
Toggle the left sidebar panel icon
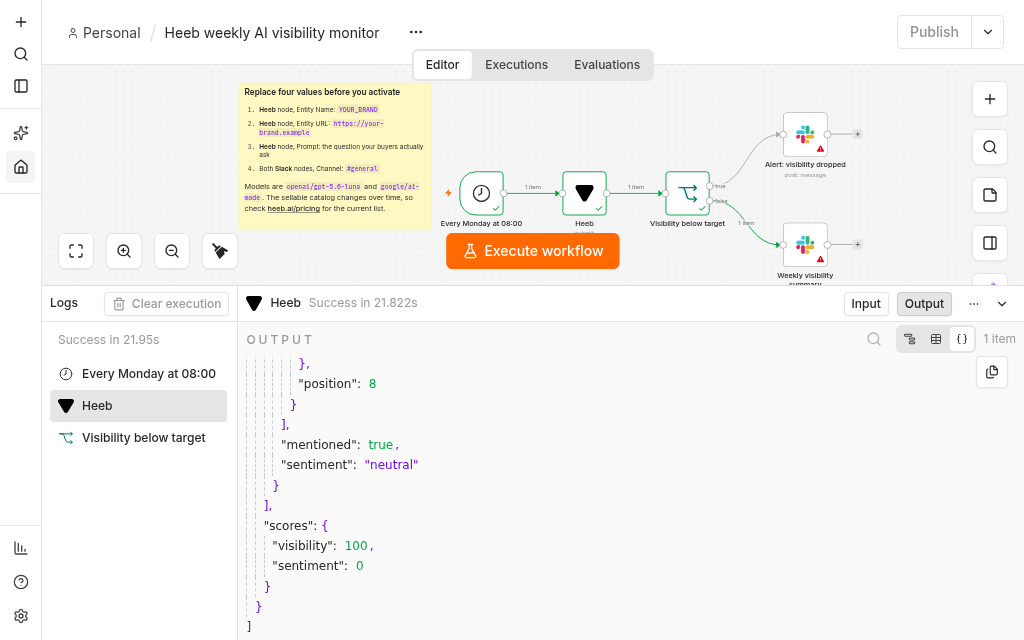21,86
